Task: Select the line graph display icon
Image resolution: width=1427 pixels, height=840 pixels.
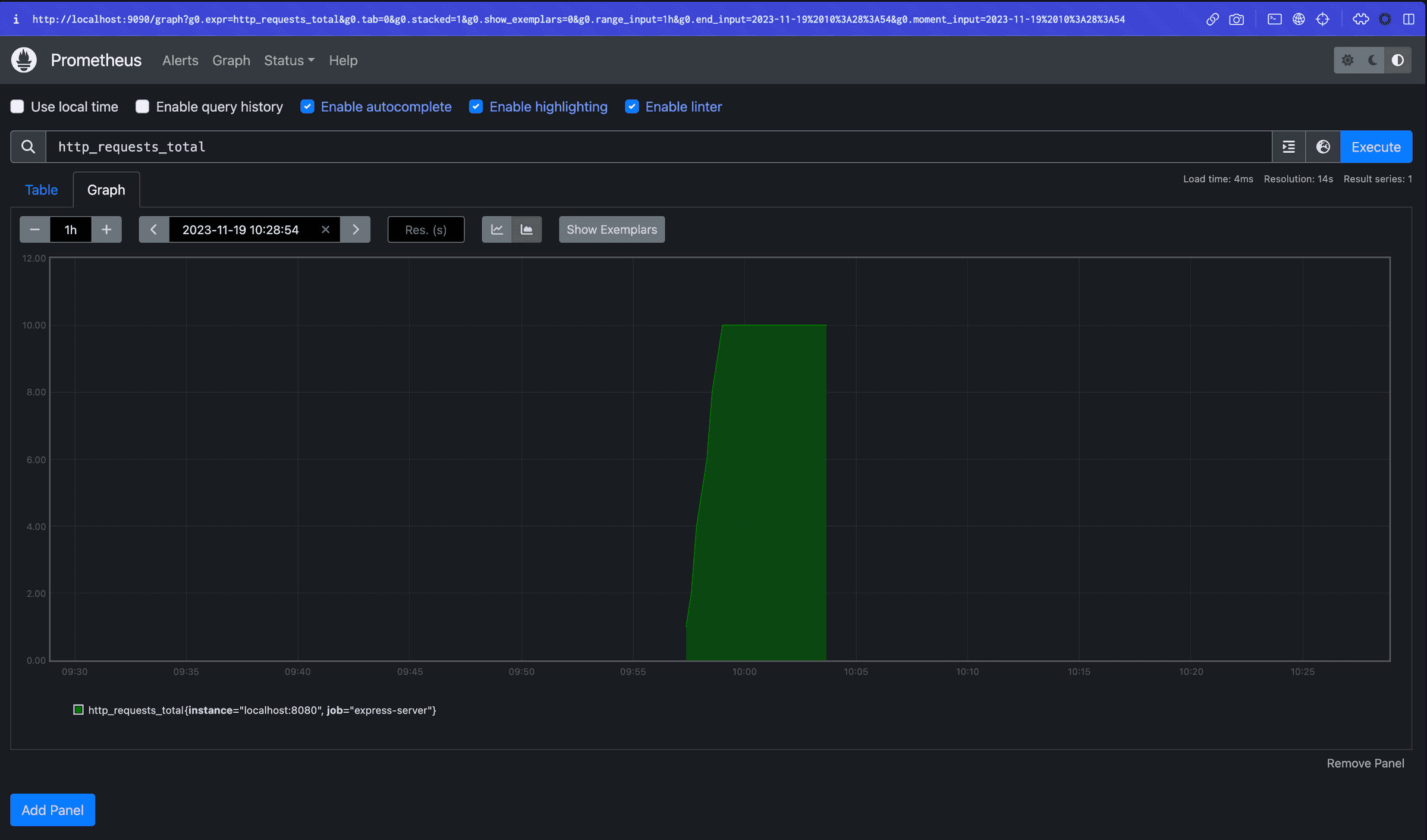Action: [x=496, y=229]
